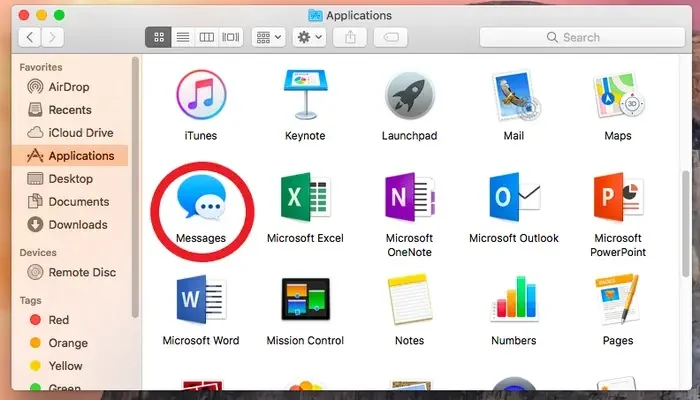700x400 pixels.
Task: Open the Numbers app icon
Action: click(x=513, y=299)
